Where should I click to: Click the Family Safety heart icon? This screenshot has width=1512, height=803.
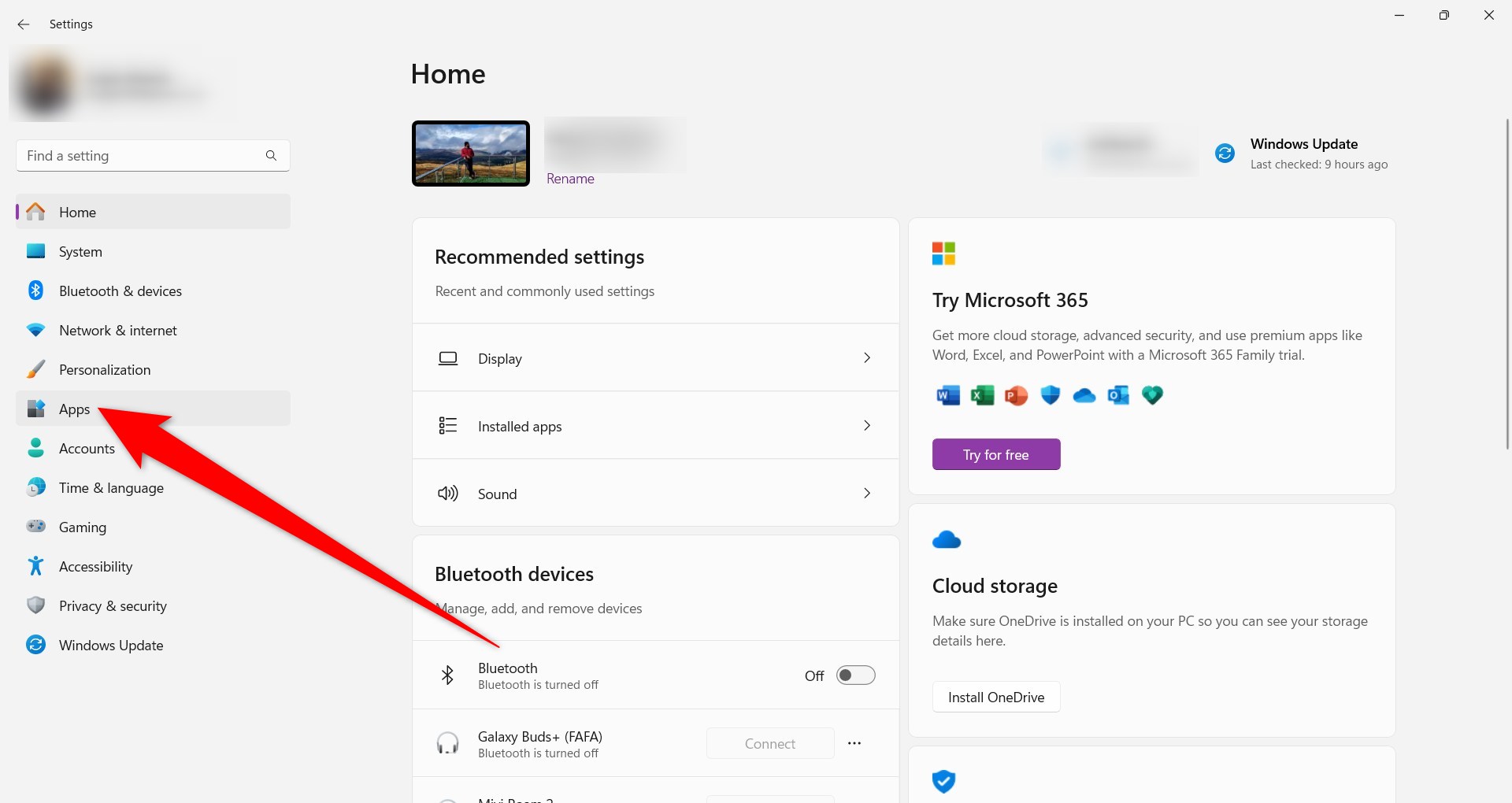point(1153,395)
